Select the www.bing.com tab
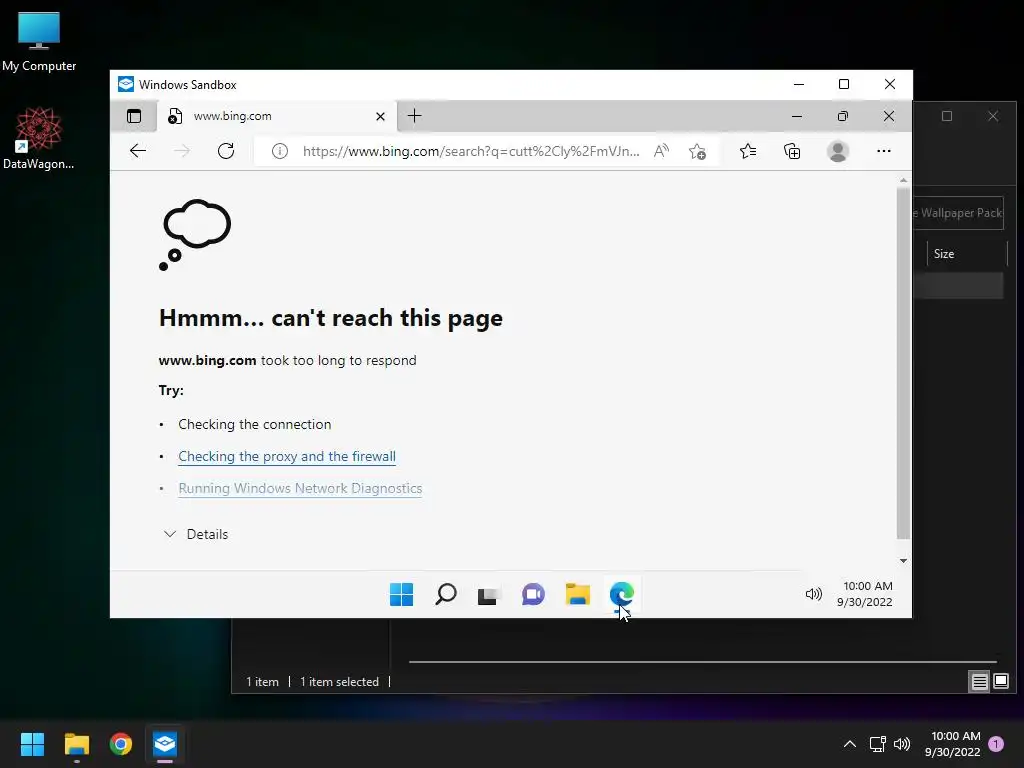 277,116
